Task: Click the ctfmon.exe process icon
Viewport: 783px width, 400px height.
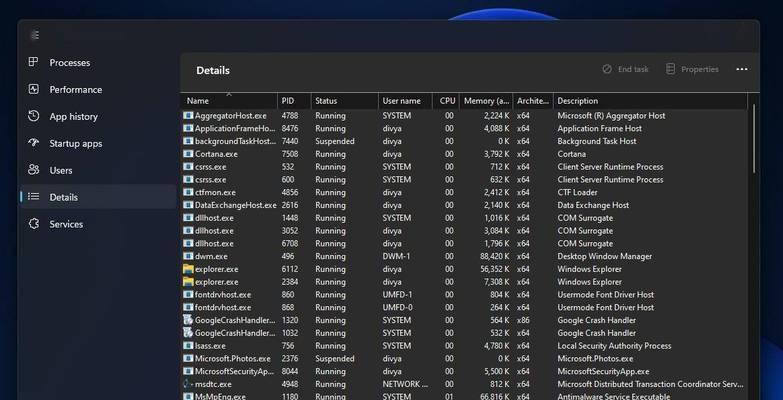Action: [x=188, y=192]
